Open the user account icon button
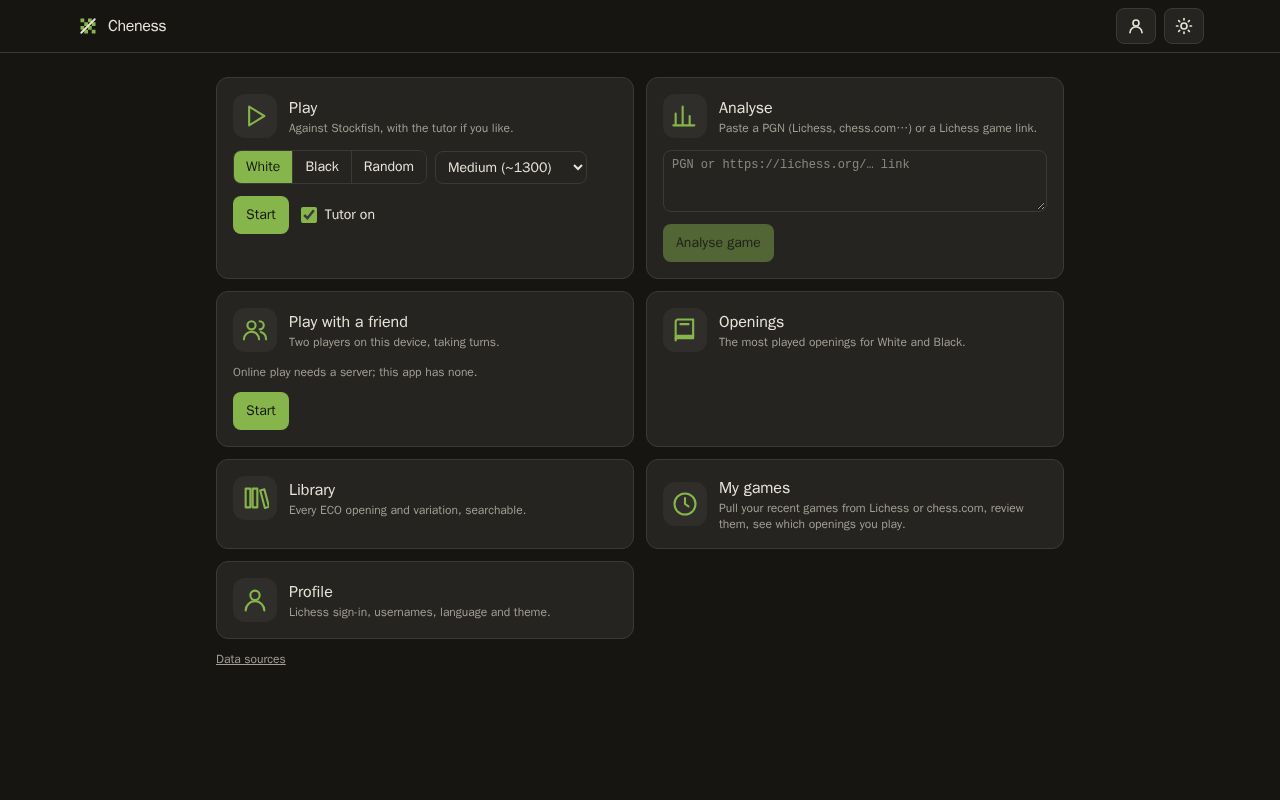The height and width of the screenshot is (800, 1280). coord(1136,26)
